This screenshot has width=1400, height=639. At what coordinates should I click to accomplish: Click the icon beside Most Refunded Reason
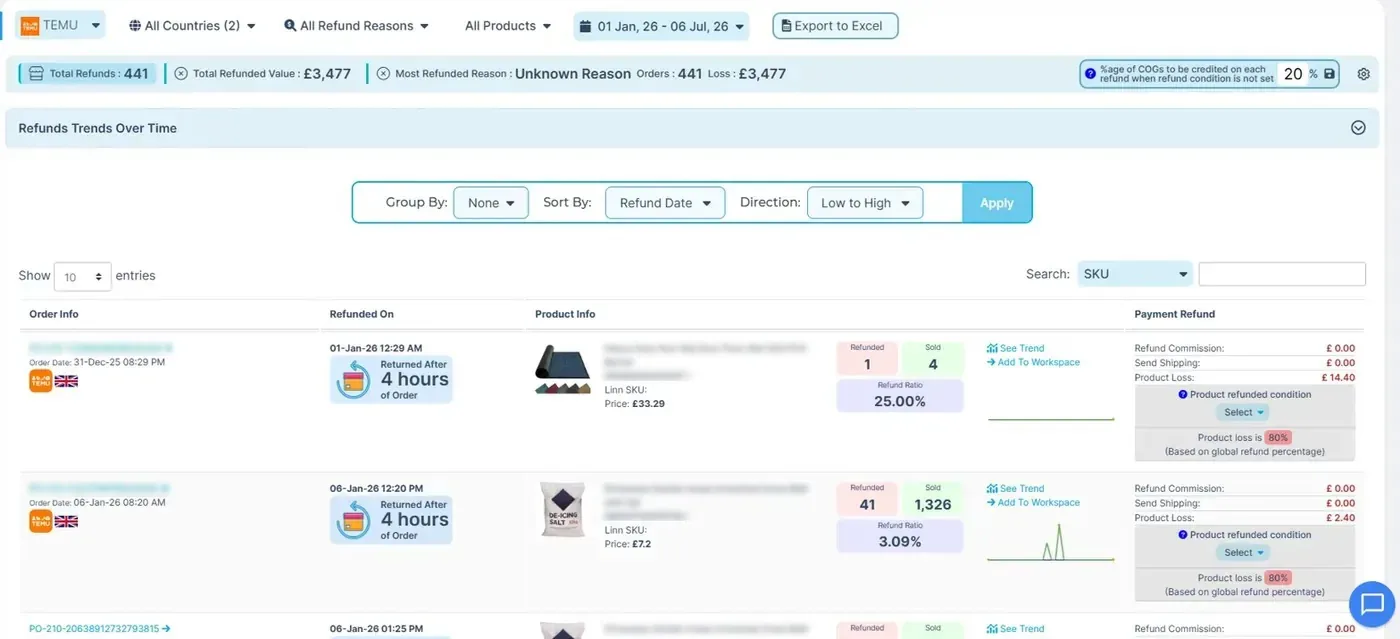click(x=383, y=74)
